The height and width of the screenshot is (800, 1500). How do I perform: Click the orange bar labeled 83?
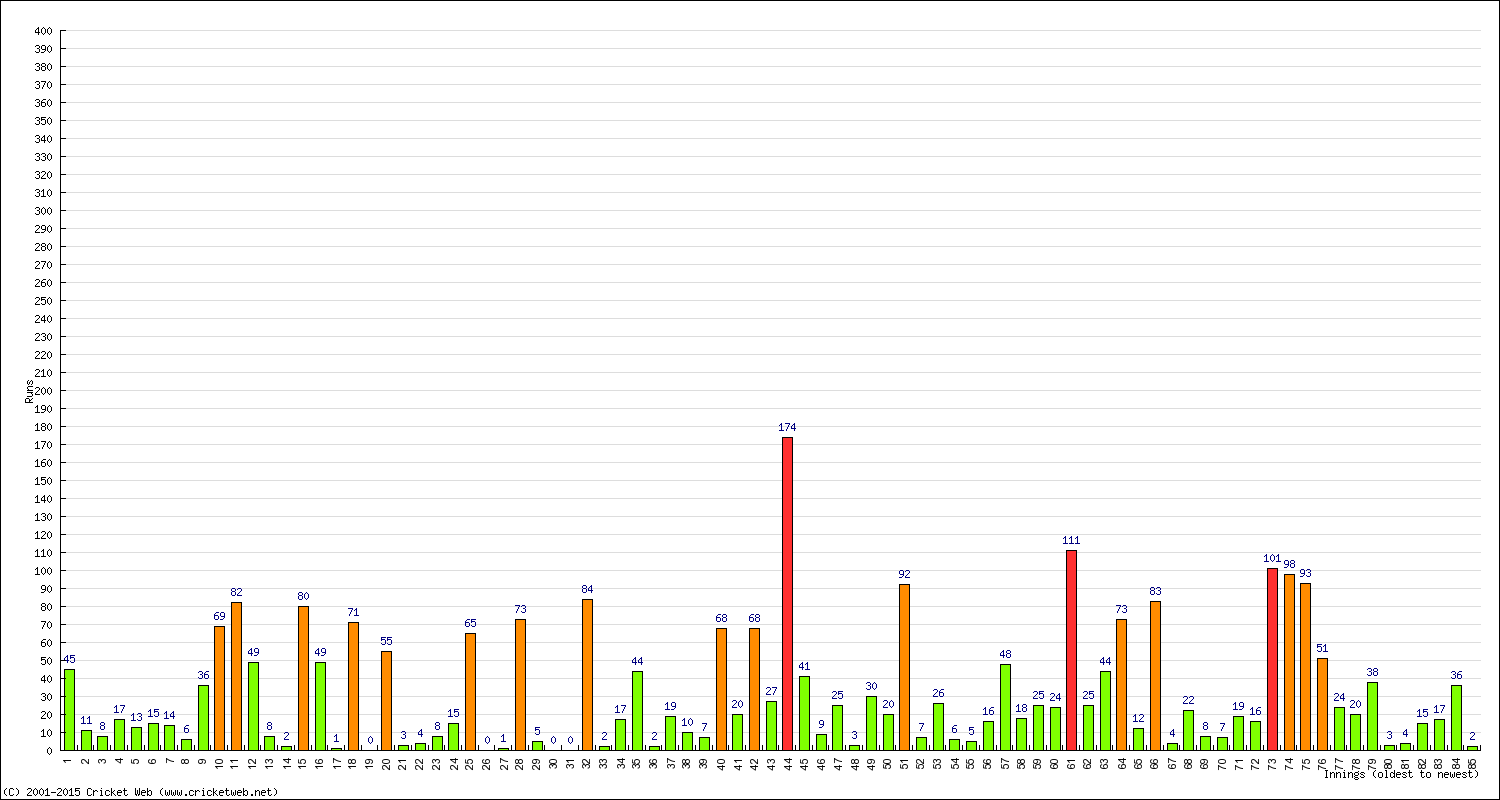1155,676
